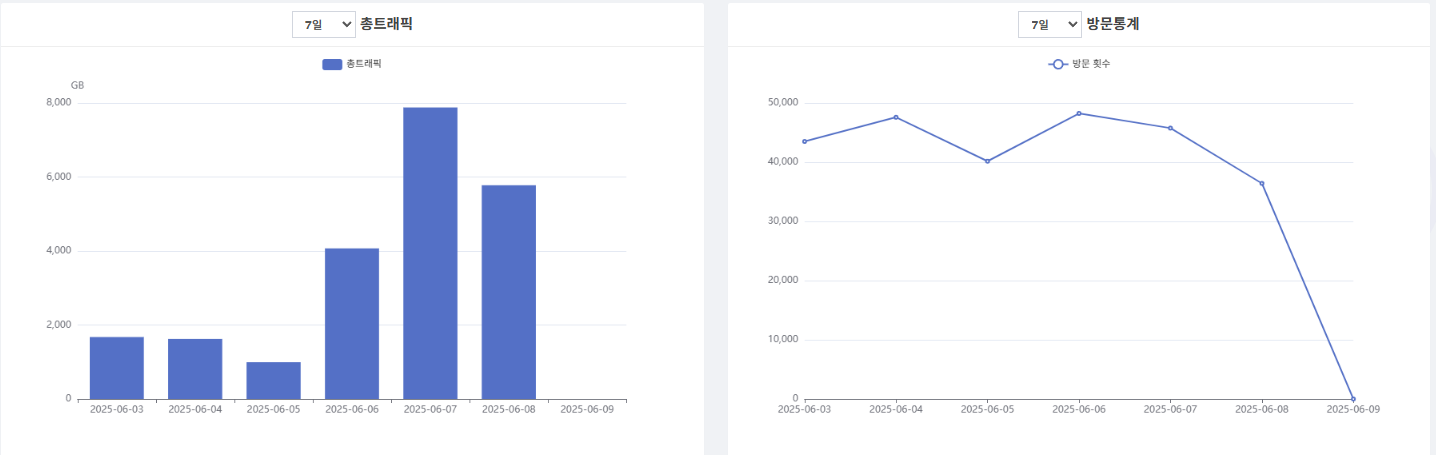Click the 2025-06-07 visit data point

pyautogui.click(x=1170, y=128)
